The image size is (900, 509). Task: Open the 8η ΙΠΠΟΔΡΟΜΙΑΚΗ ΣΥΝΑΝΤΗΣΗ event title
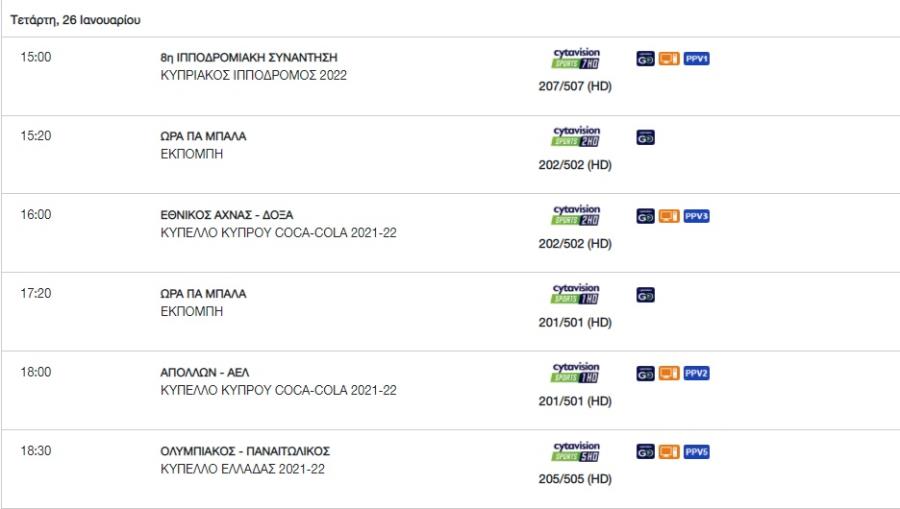point(249,57)
